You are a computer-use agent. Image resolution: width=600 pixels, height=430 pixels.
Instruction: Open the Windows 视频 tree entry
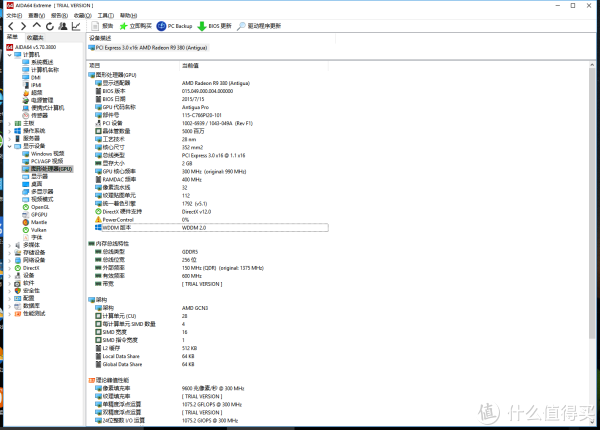coord(43,154)
